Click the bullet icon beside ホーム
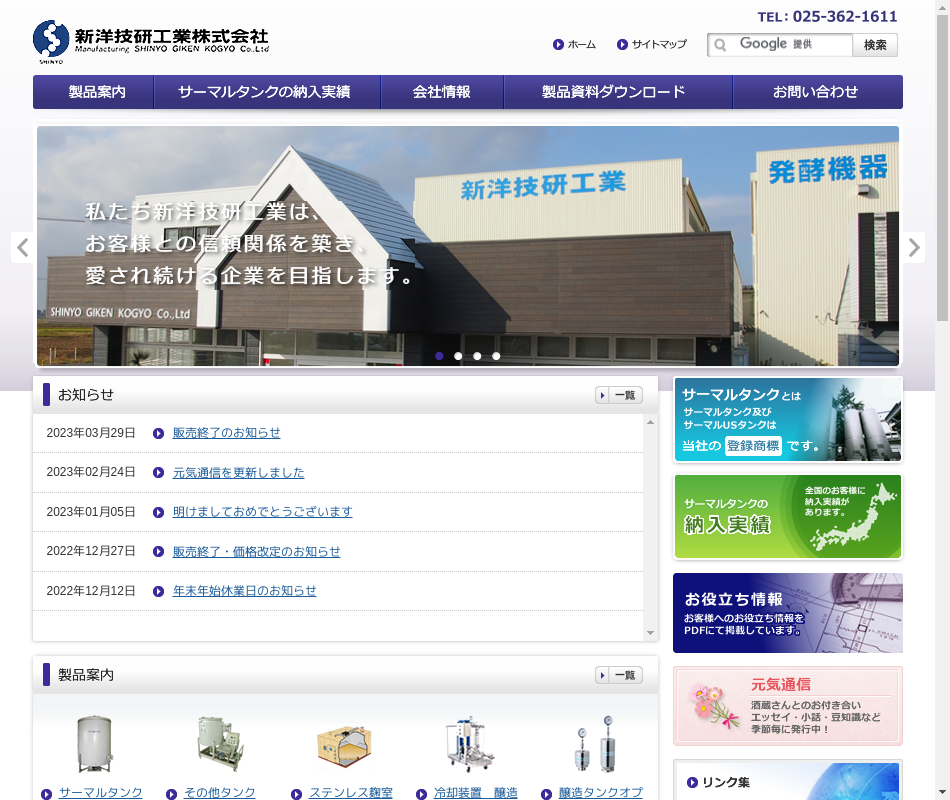 558,45
